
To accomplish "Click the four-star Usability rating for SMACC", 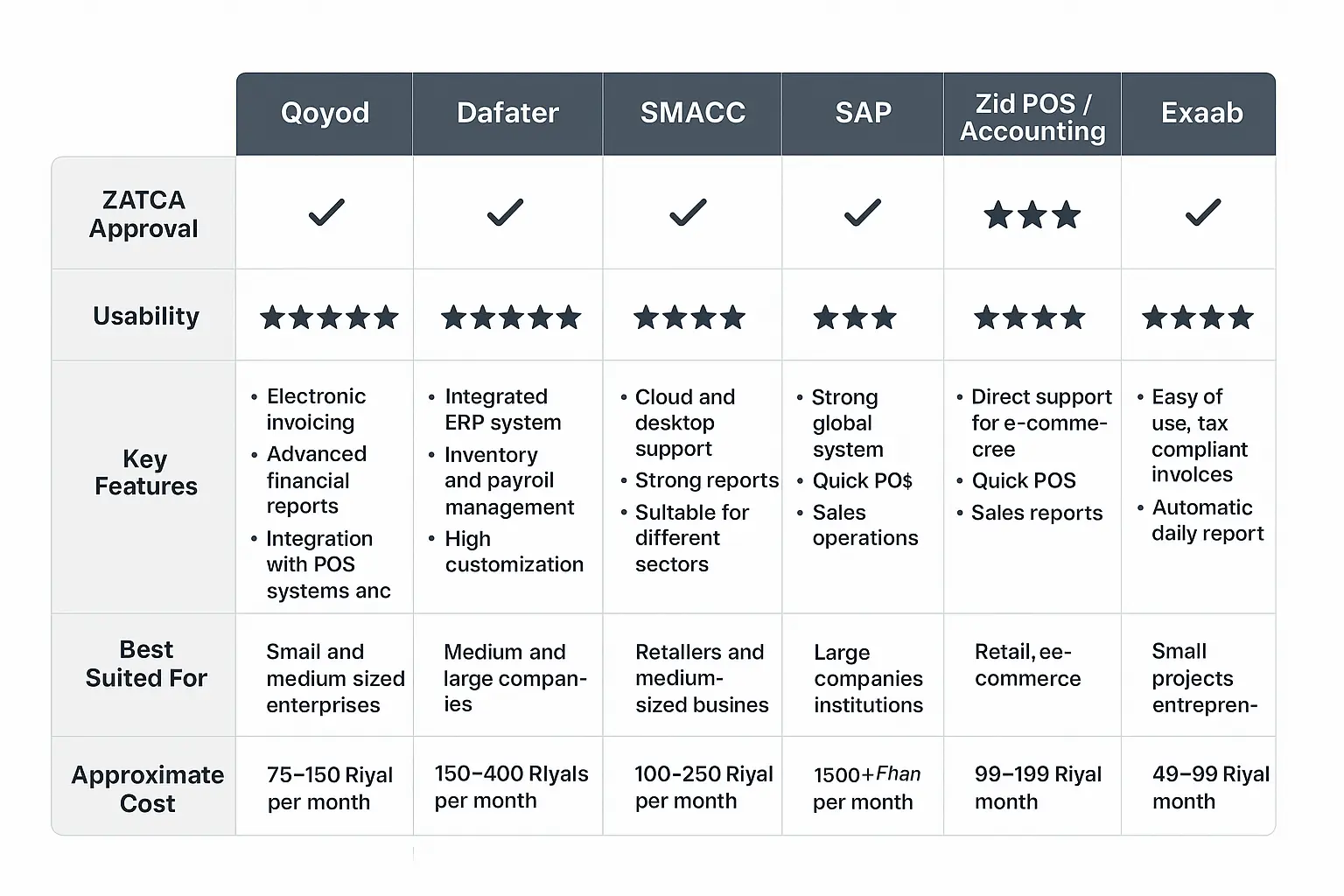I will (689, 317).
